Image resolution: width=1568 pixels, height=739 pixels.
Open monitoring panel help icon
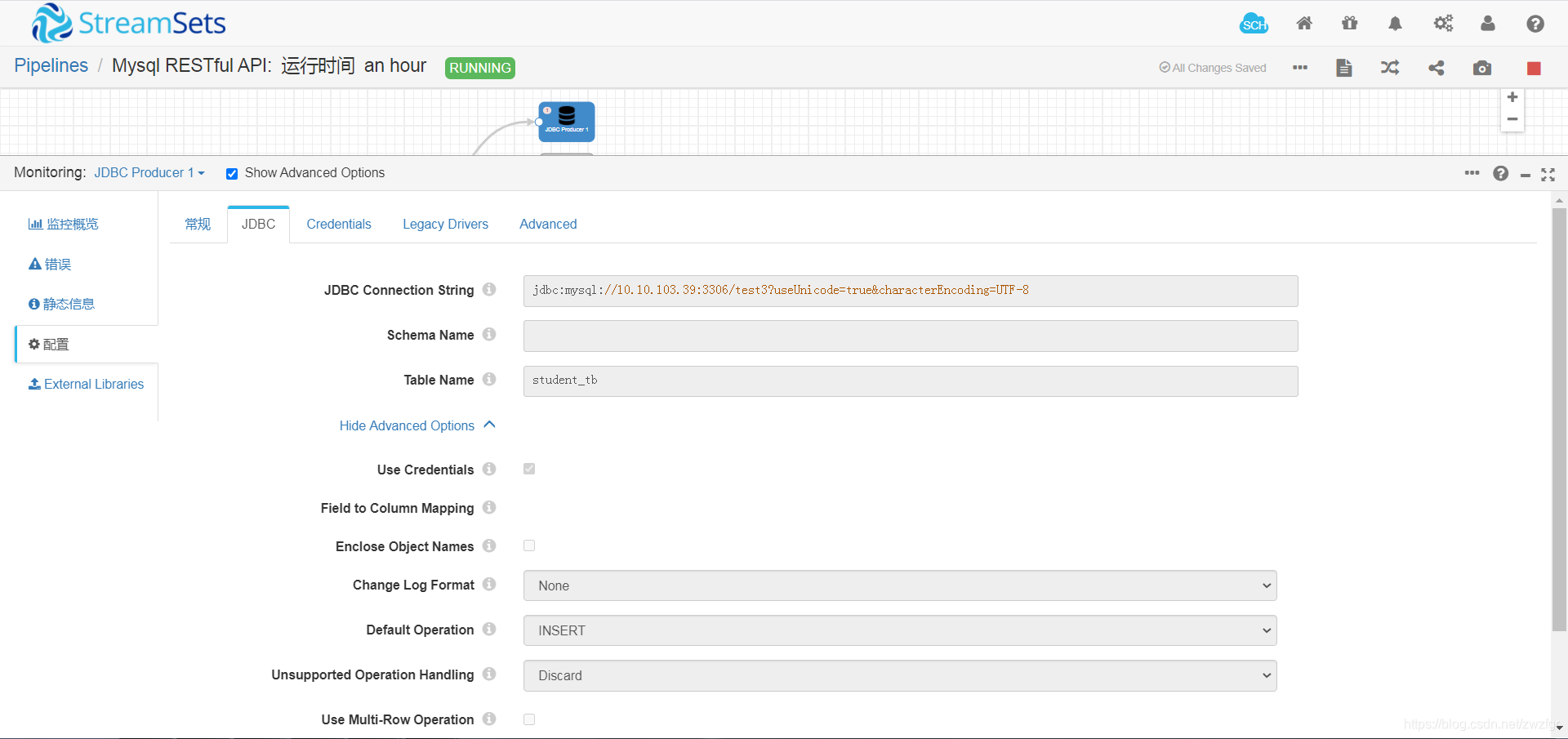pyautogui.click(x=1501, y=173)
